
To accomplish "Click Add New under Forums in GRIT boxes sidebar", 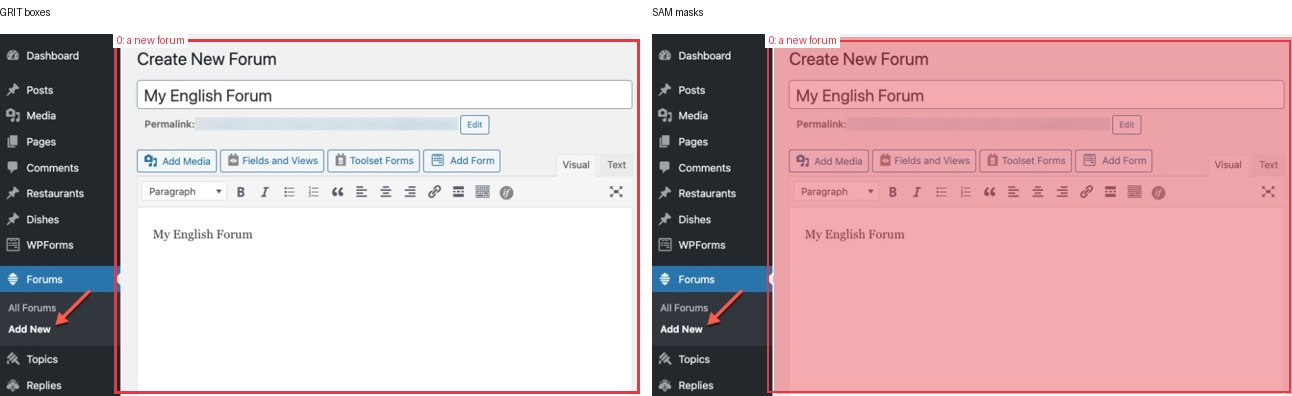I will point(29,329).
